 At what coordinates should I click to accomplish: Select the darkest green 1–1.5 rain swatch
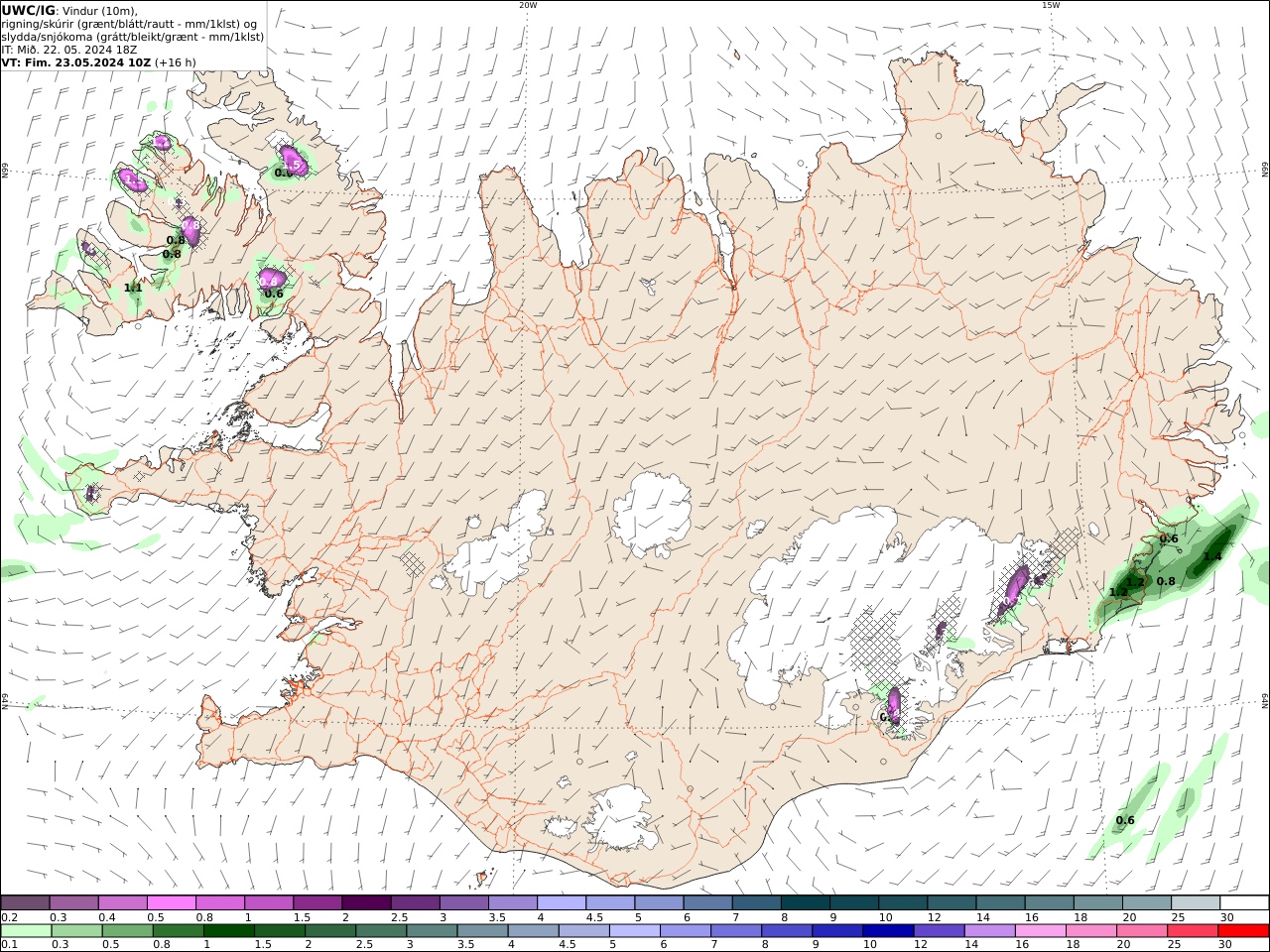click(x=229, y=931)
